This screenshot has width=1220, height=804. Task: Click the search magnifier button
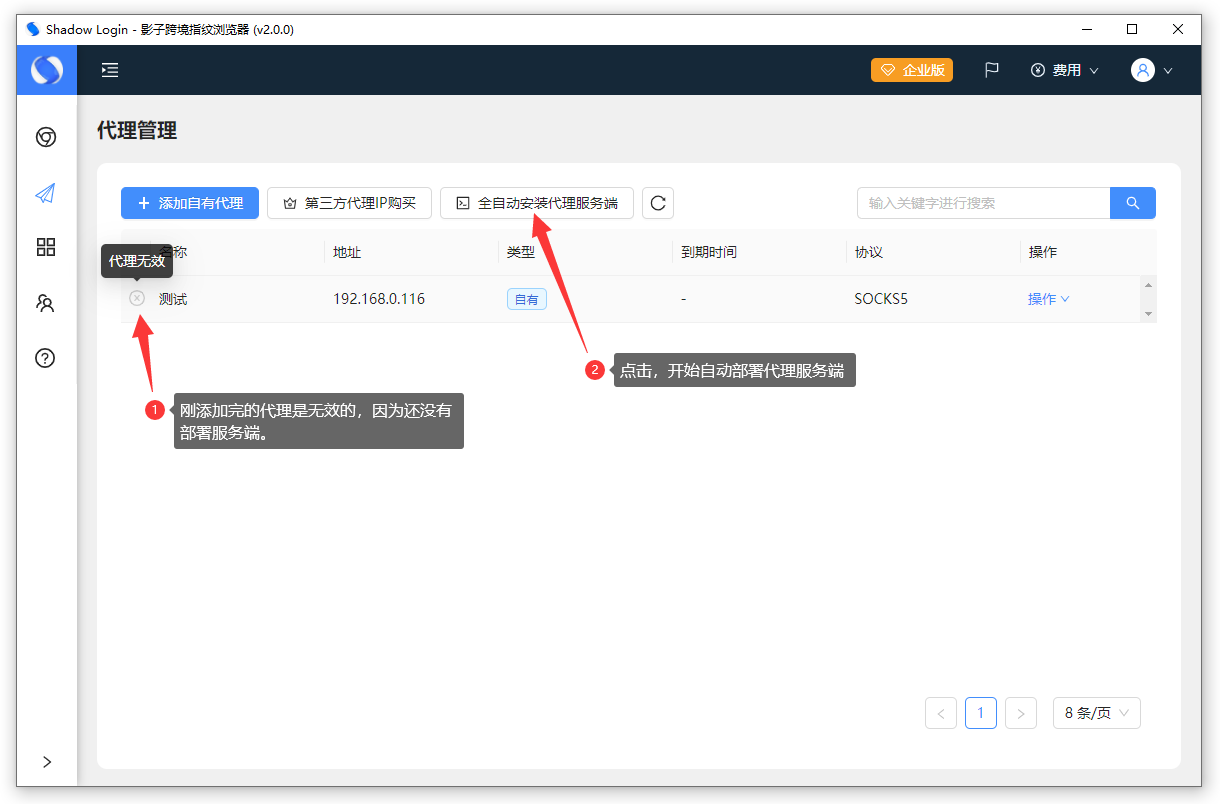pos(1132,203)
